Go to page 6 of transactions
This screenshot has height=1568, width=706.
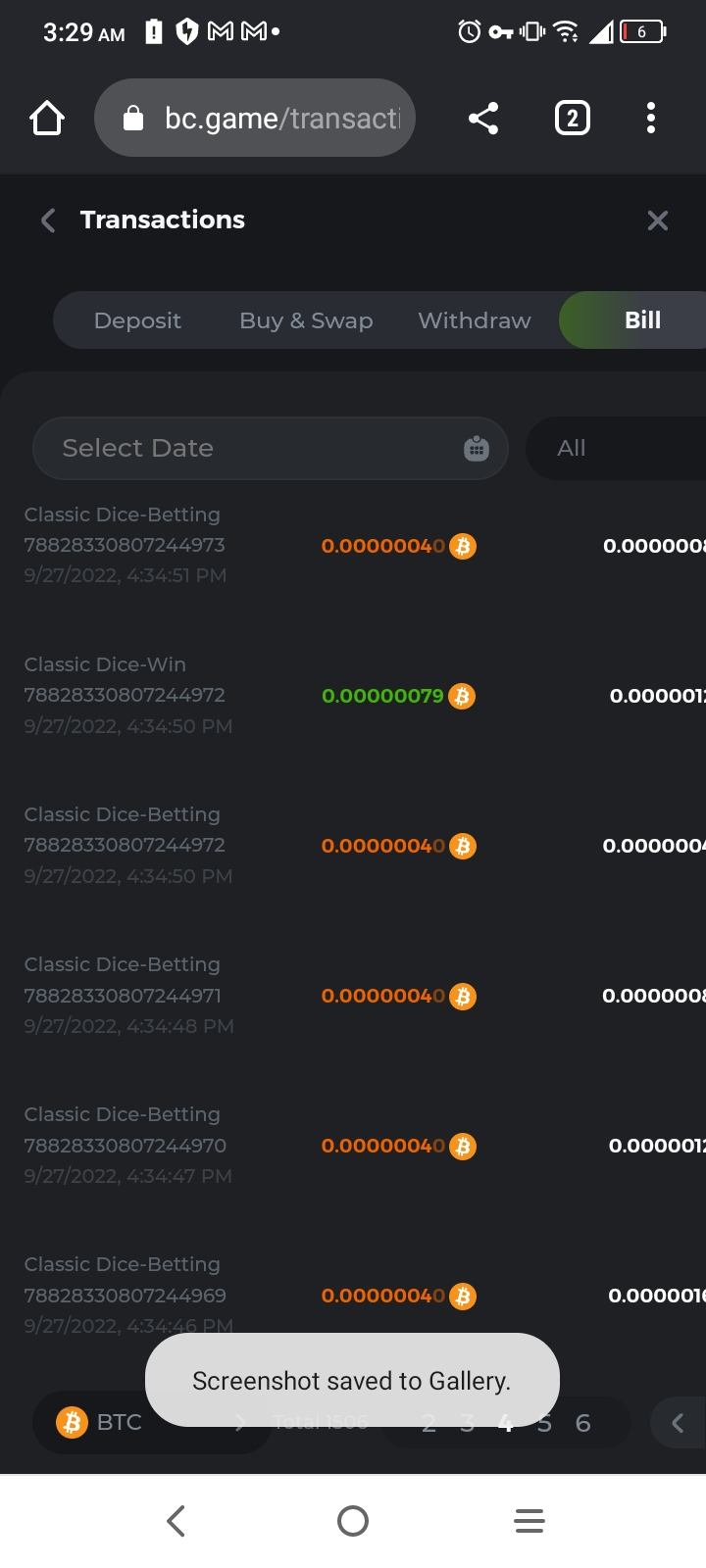(x=583, y=1423)
